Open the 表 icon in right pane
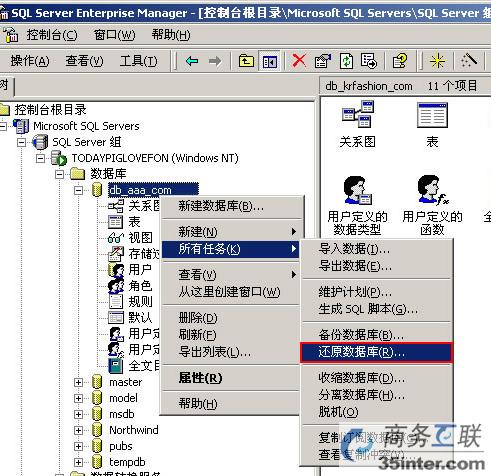Viewport: 491px width, 476px height. (x=432, y=115)
